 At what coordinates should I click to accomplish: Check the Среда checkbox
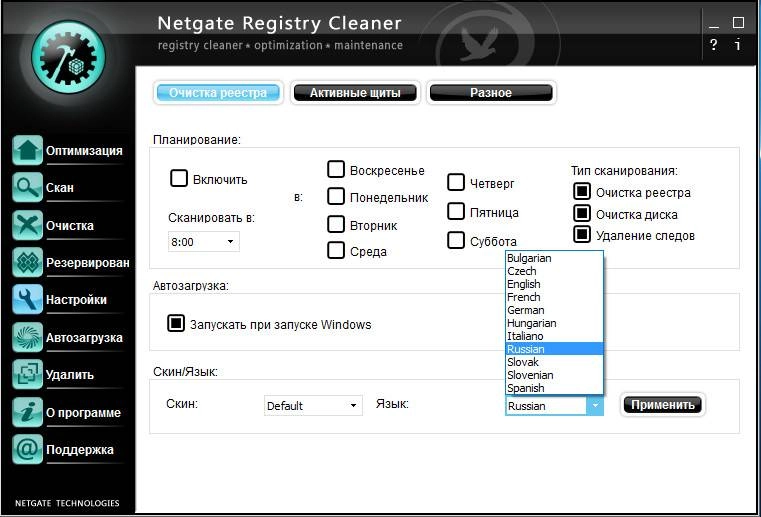pyautogui.click(x=336, y=250)
